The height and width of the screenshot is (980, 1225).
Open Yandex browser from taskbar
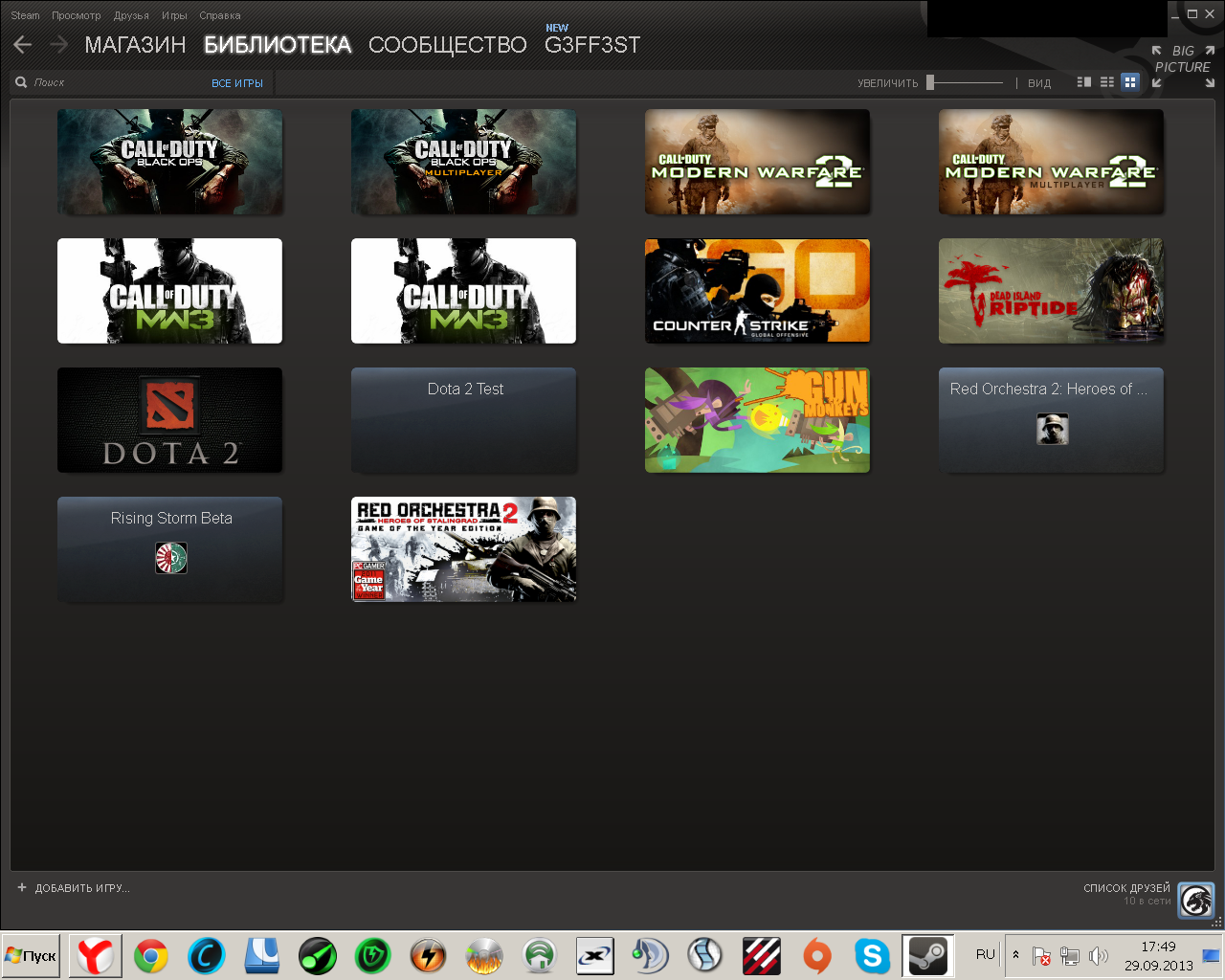96,955
